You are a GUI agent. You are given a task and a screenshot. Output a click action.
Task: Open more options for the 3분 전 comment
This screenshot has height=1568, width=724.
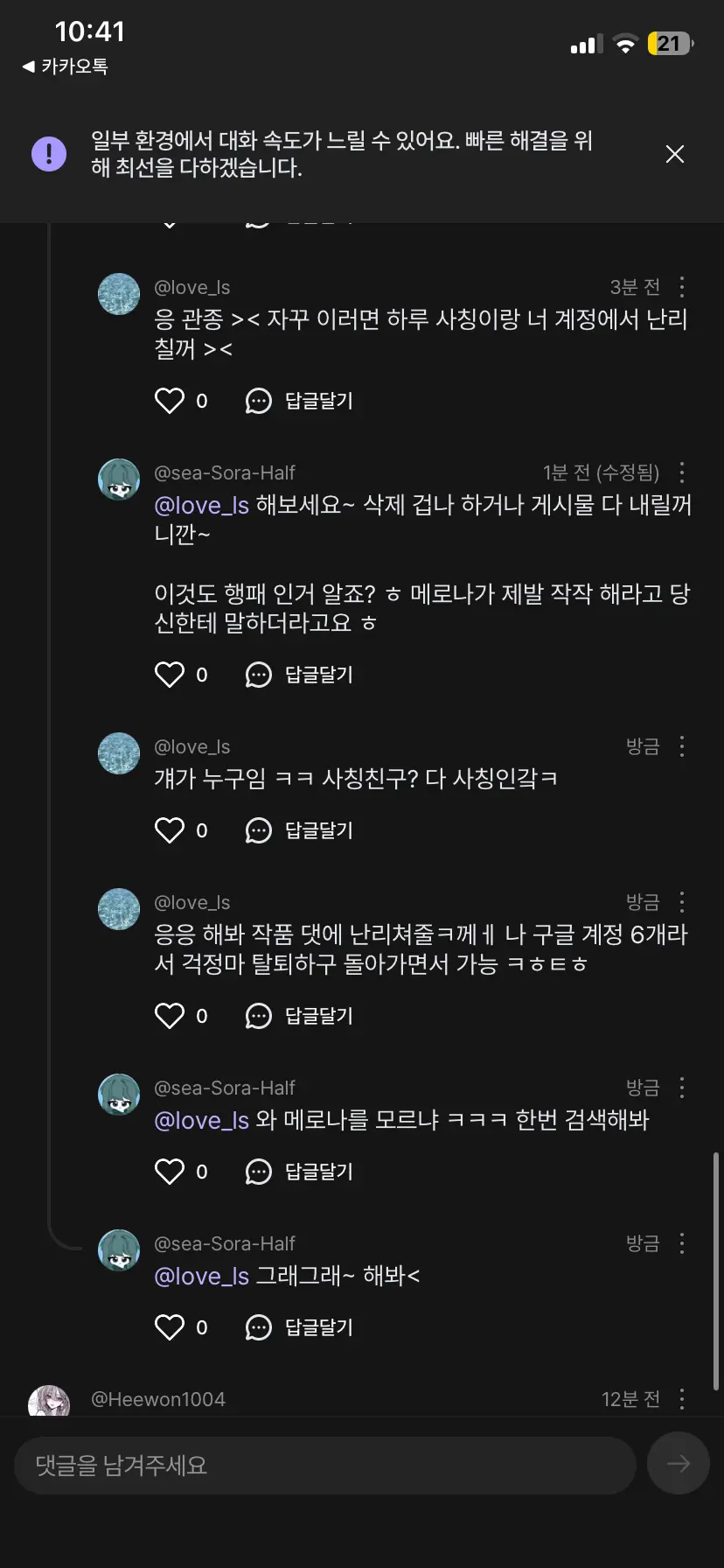(682, 287)
